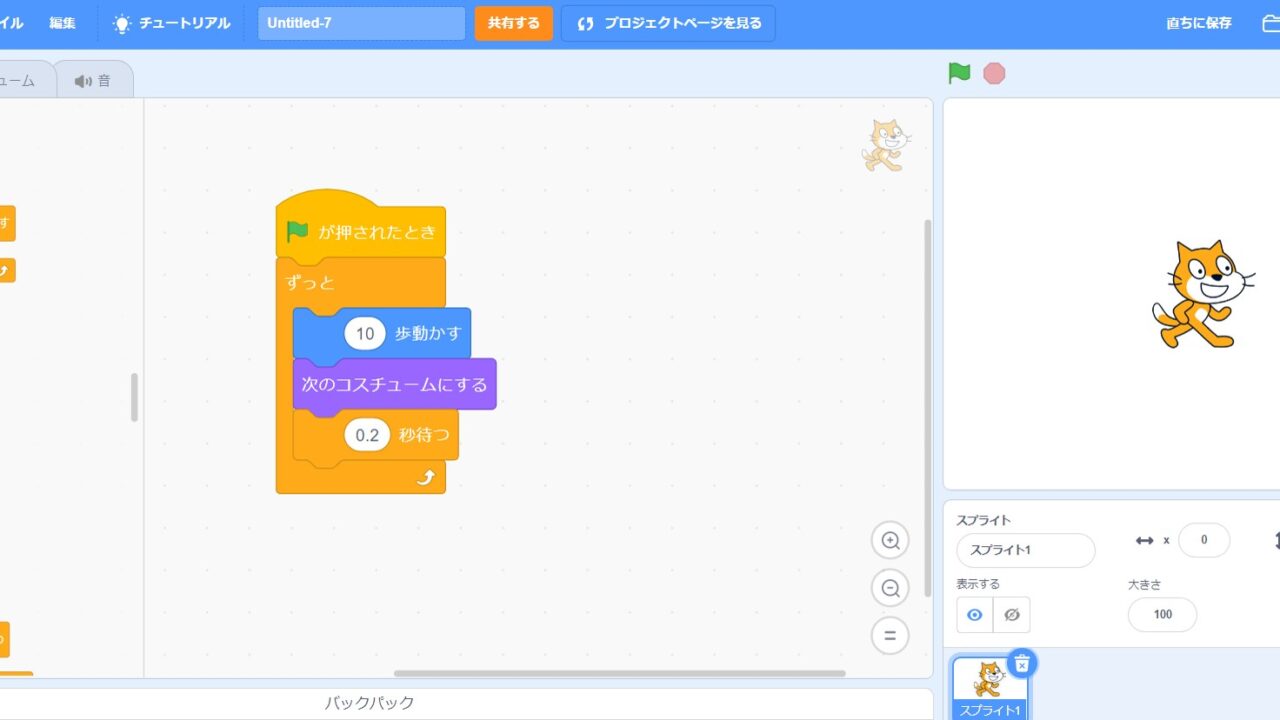
Task: Hide the sprite with crossed-eye icon
Action: [x=1011, y=615]
